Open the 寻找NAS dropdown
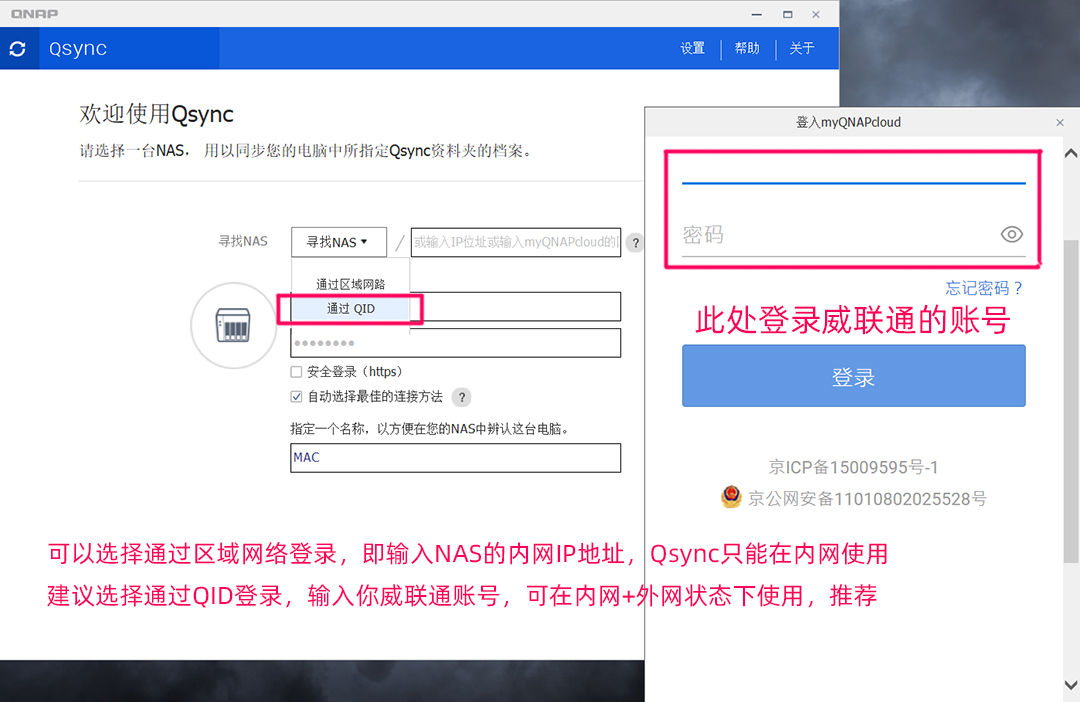Image resolution: width=1080 pixels, height=702 pixels. (x=339, y=242)
